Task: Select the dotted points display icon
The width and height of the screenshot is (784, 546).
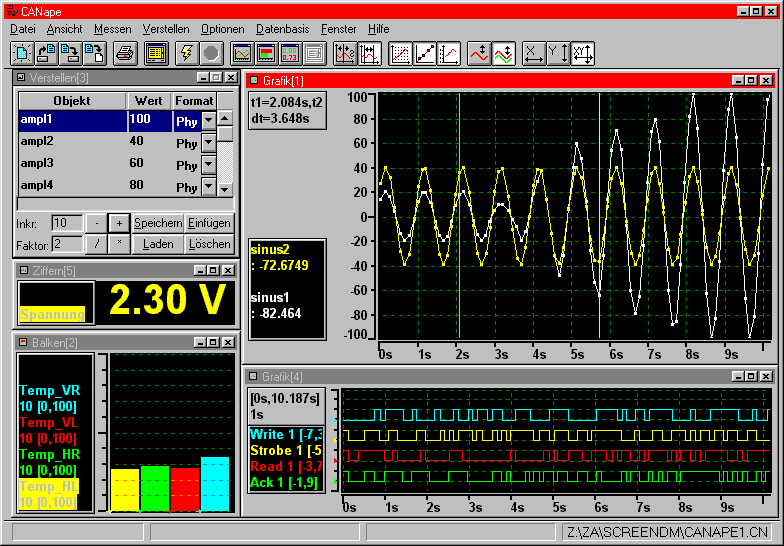Action: 400,53
